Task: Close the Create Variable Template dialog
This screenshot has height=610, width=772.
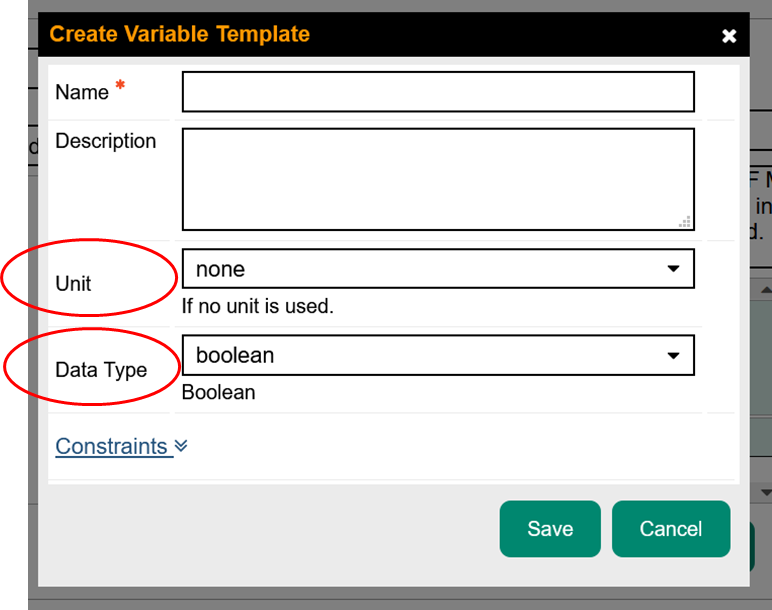Action: click(x=729, y=36)
